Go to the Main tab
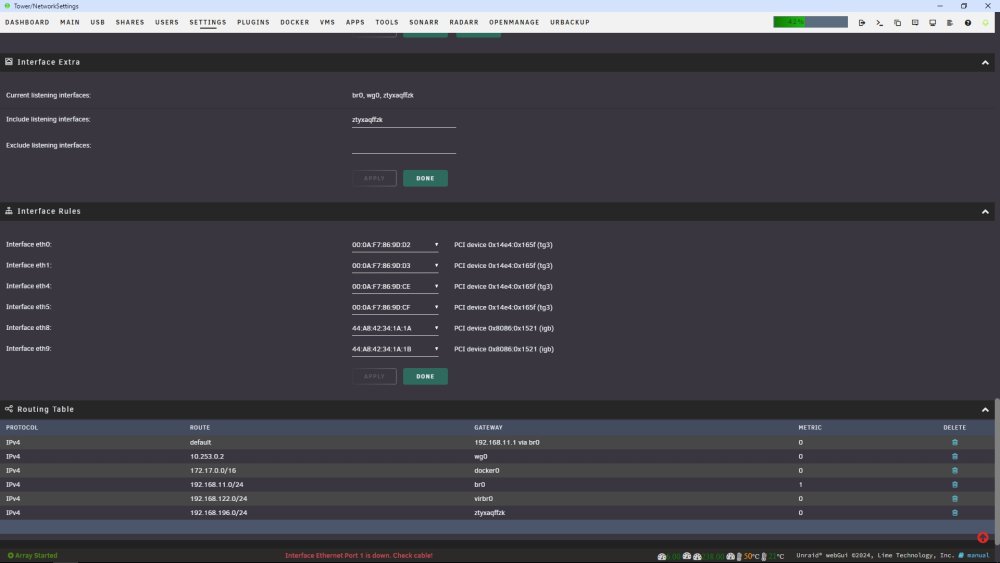Viewport: 1000px width, 563px height. click(x=70, y=22)
